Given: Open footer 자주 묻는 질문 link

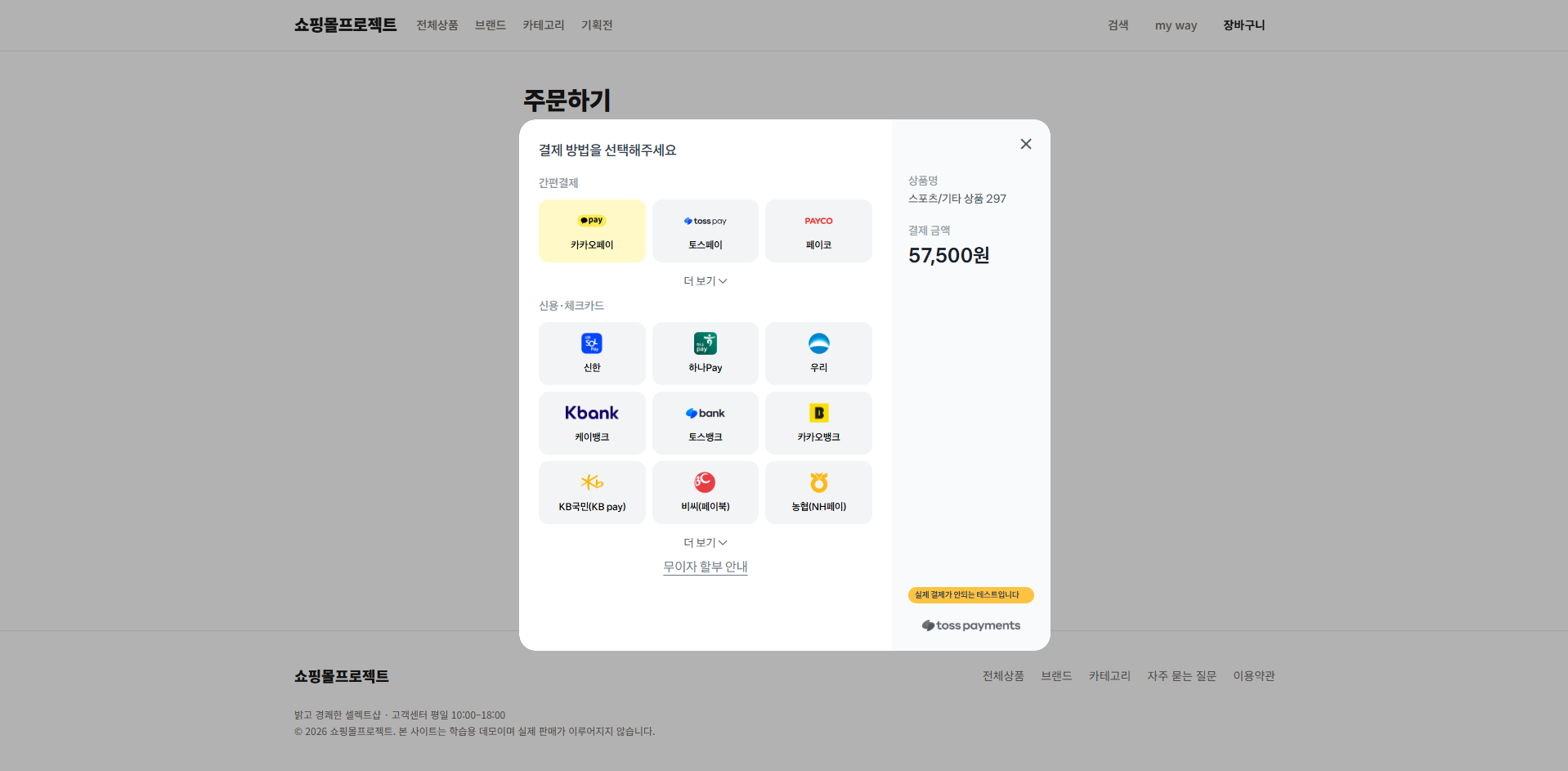Looking at the screenshot, I should pos(1181,676).
